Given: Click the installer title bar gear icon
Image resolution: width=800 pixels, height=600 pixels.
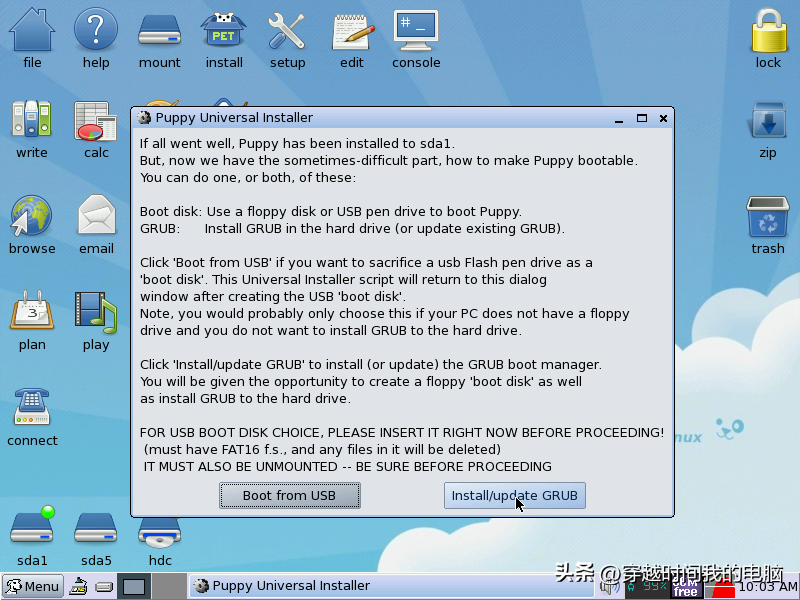Looking at the screenshot, I should coord(144,118).
